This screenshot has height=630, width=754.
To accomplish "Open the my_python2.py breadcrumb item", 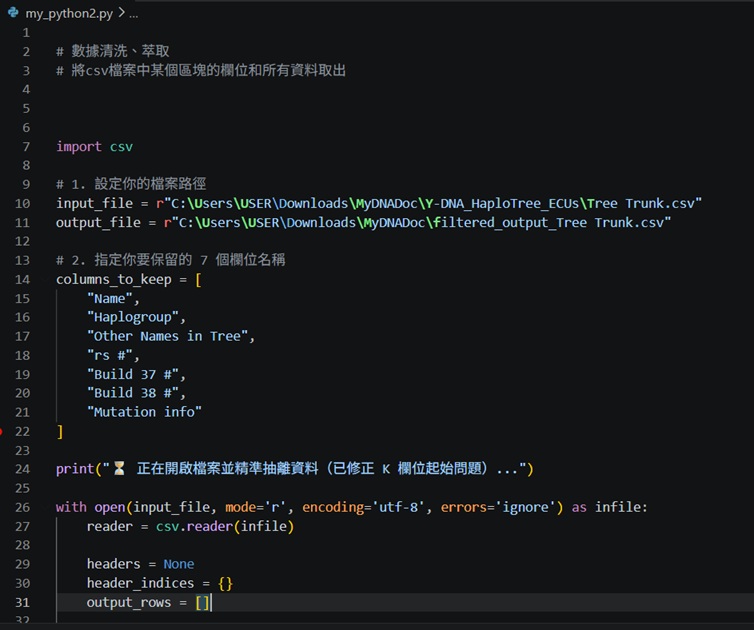I will click(69, 13).
